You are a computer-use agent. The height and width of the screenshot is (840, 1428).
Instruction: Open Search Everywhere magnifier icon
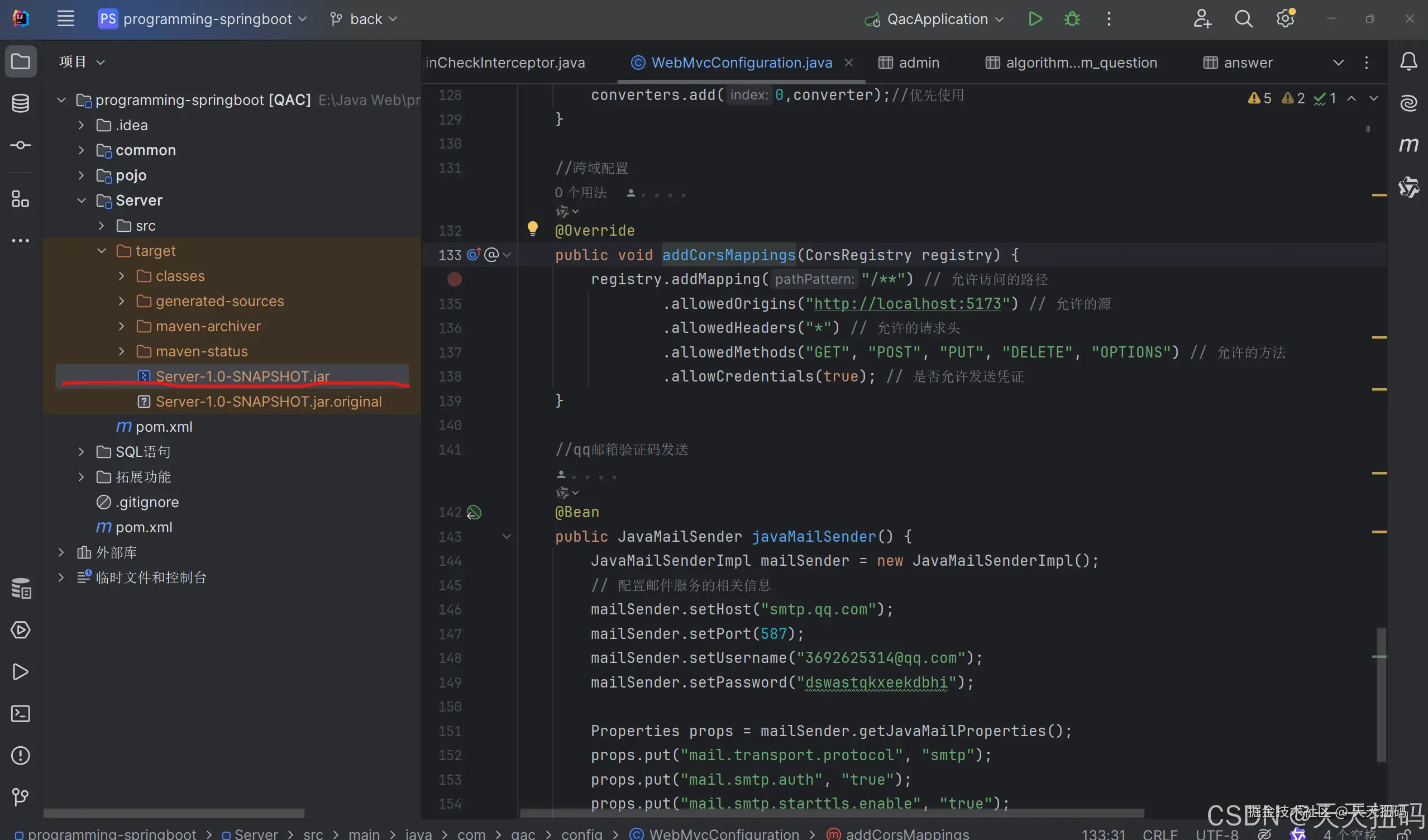coord(1243,18)
